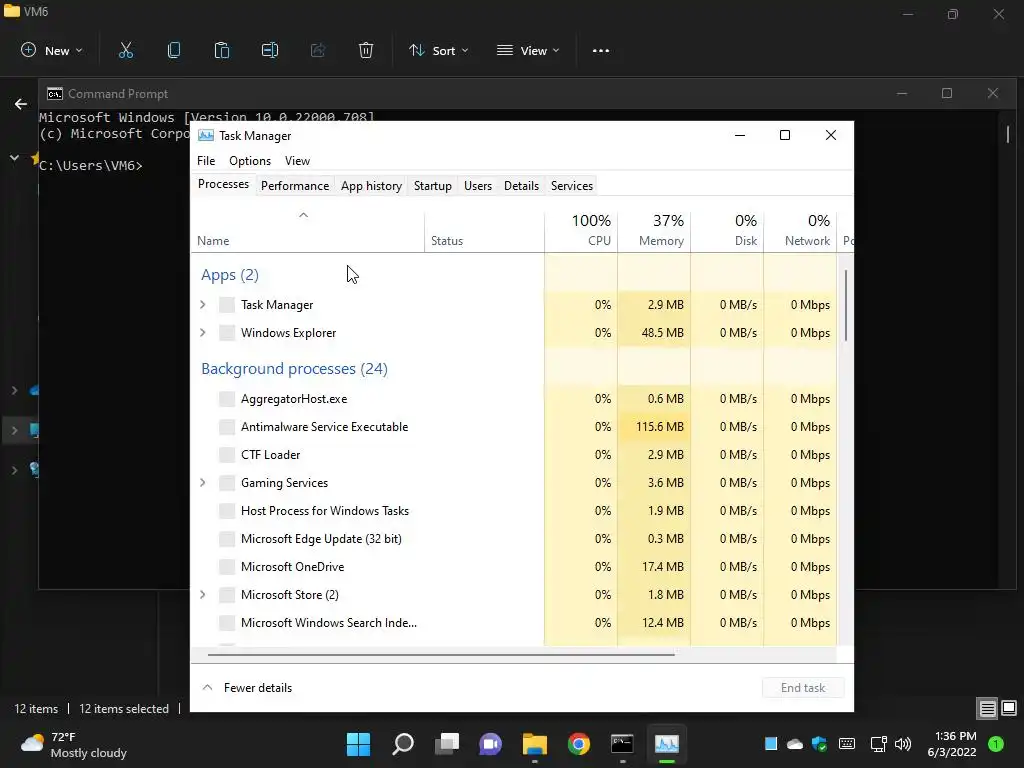Select the Microsoft OneDrive process
The image size is (1024, 768).
[513, 567]
